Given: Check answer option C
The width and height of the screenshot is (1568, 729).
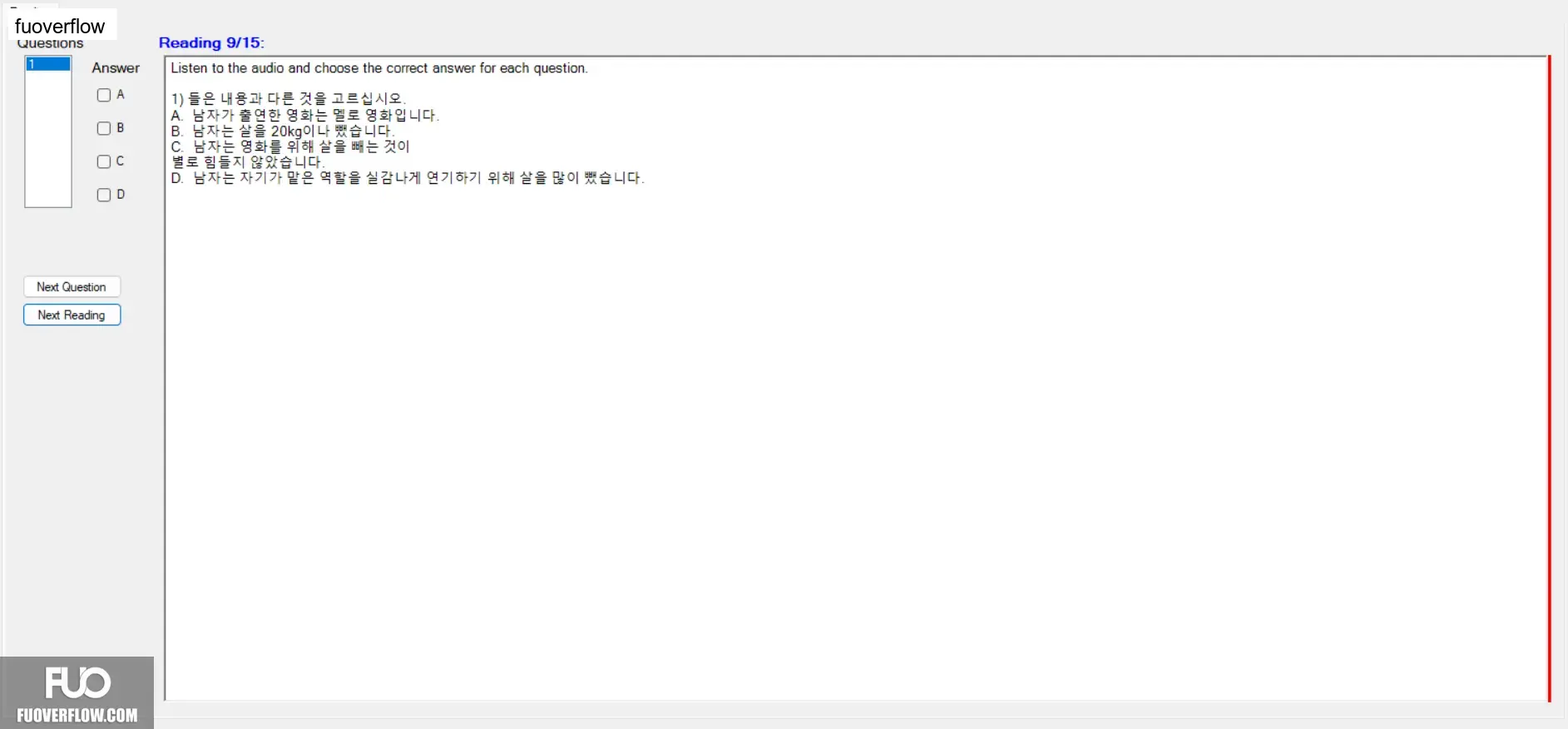Looking at the screenshot, I should [x=104, y=161].
